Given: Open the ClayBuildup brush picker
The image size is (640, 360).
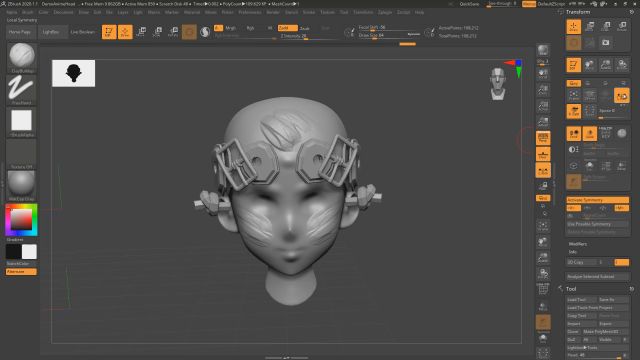Looking at the screenshot, I should [22, 57].
